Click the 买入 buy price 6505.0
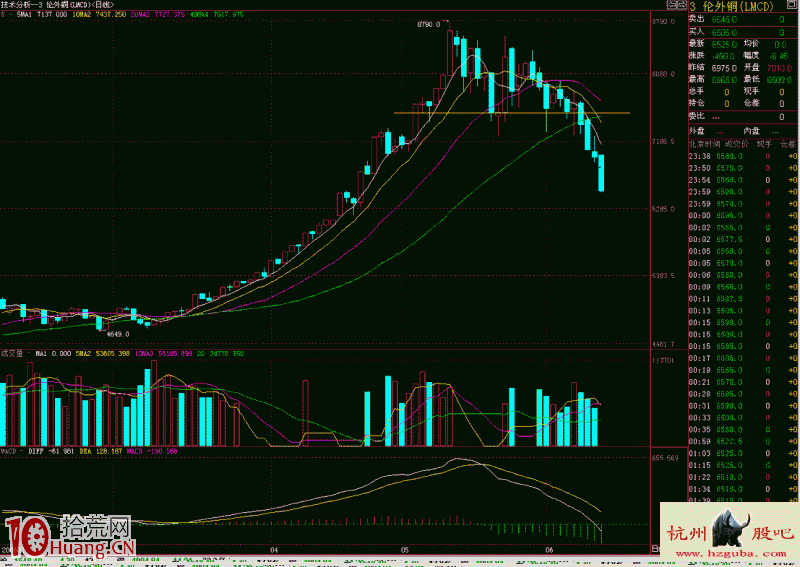This screenshot has width=800, height=567. click(x=724, y=33)
